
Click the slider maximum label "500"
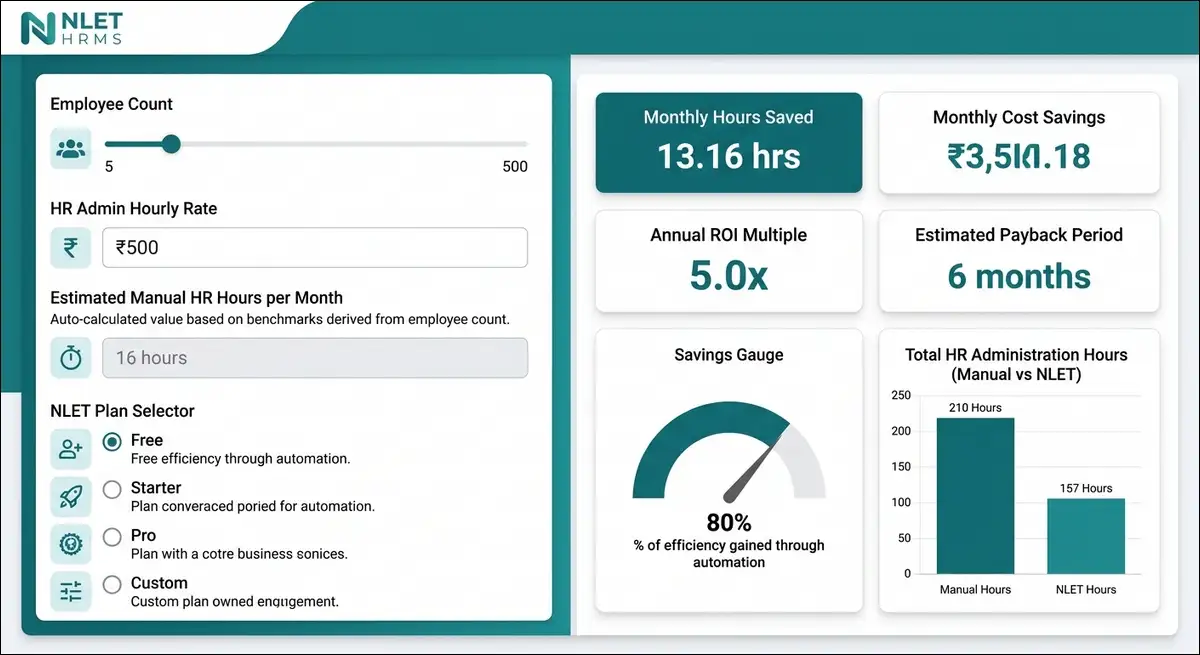pos(515,166)
